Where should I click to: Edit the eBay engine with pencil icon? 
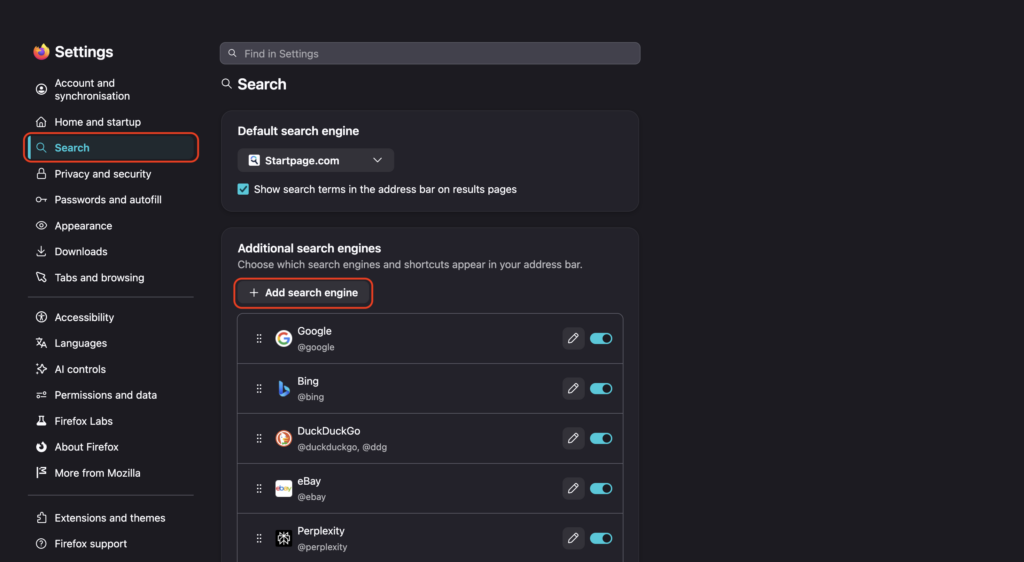click(x=573, y=488)
